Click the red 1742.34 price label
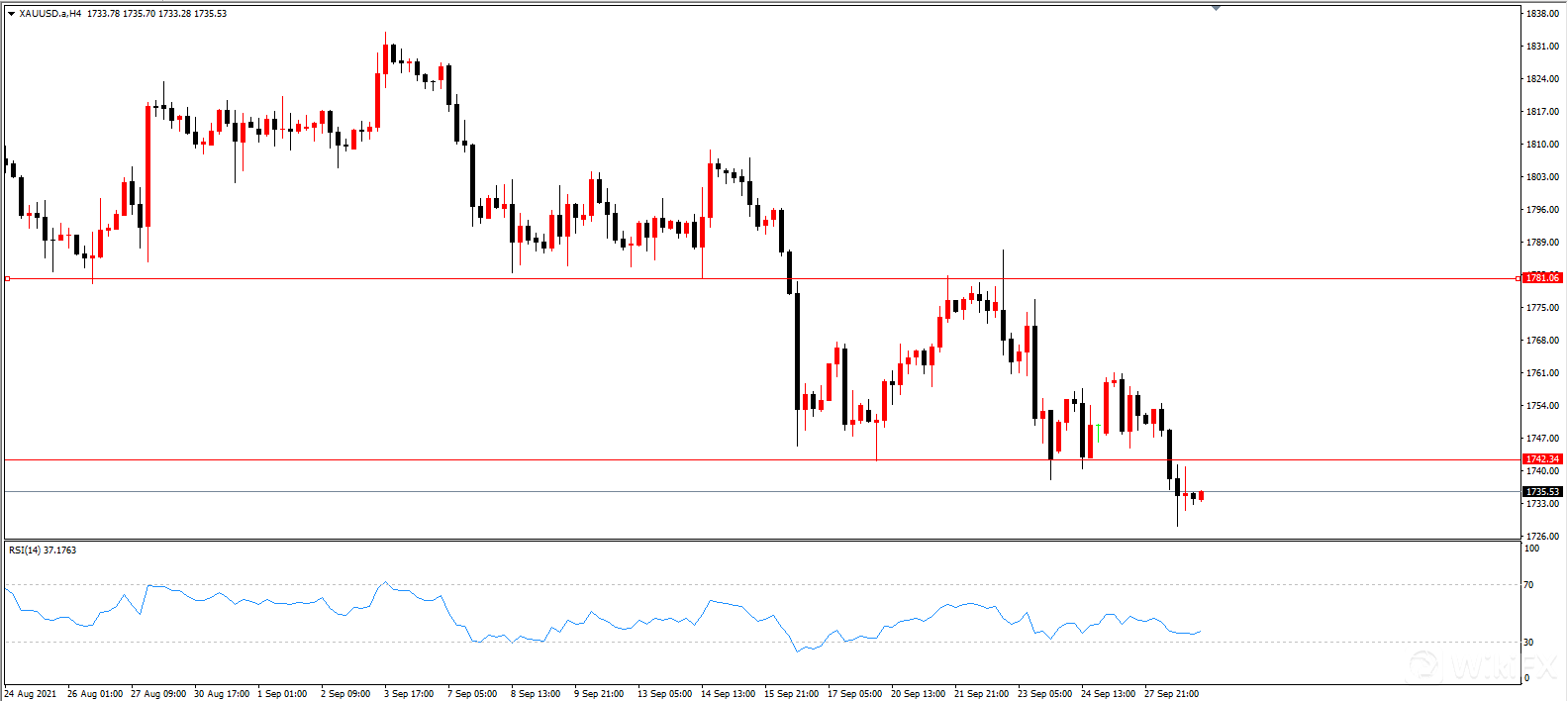Viewport: 1568px width, 701px height. [1541, 459]
